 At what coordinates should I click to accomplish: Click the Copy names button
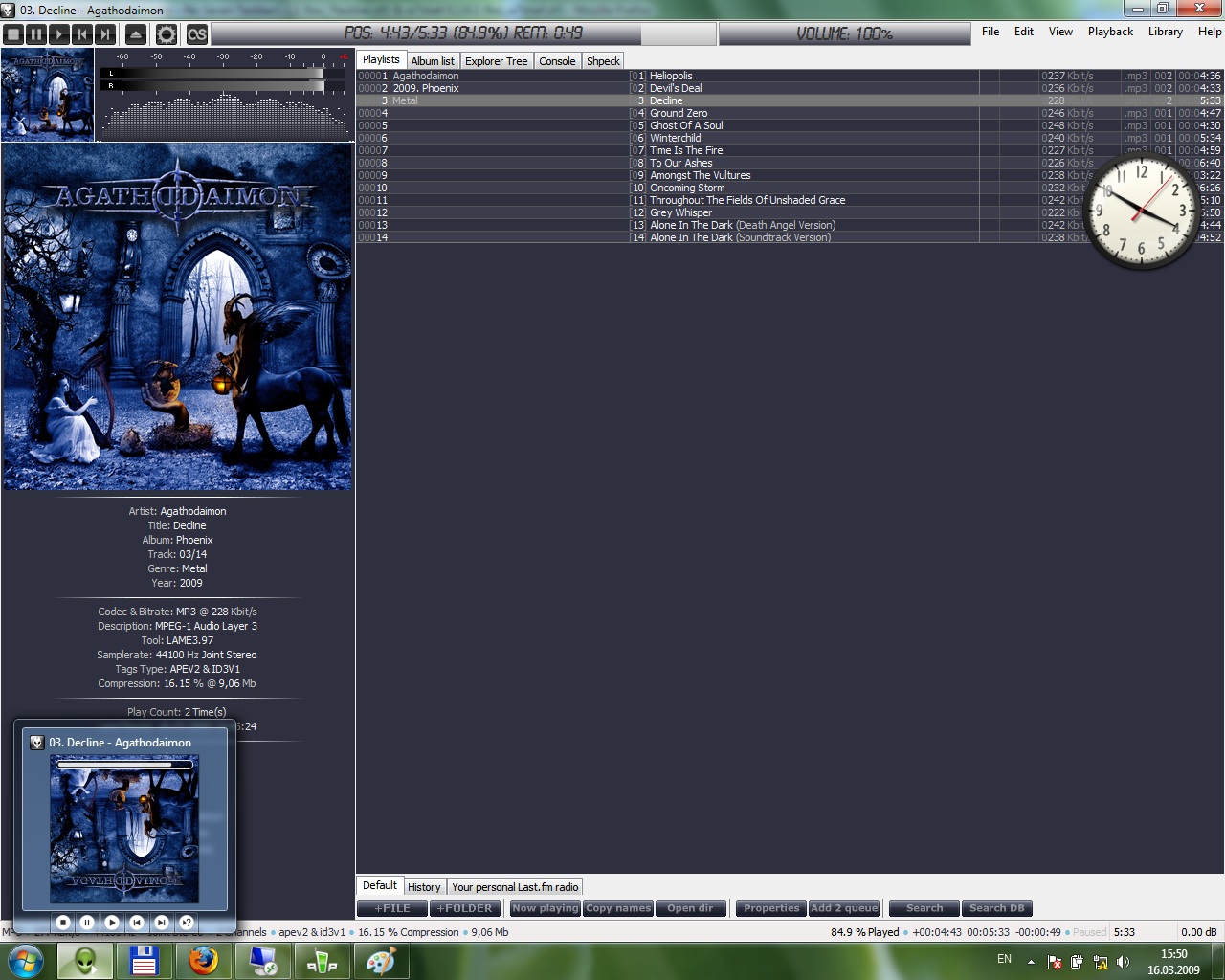pyautogui.click(x=618, y=908)
